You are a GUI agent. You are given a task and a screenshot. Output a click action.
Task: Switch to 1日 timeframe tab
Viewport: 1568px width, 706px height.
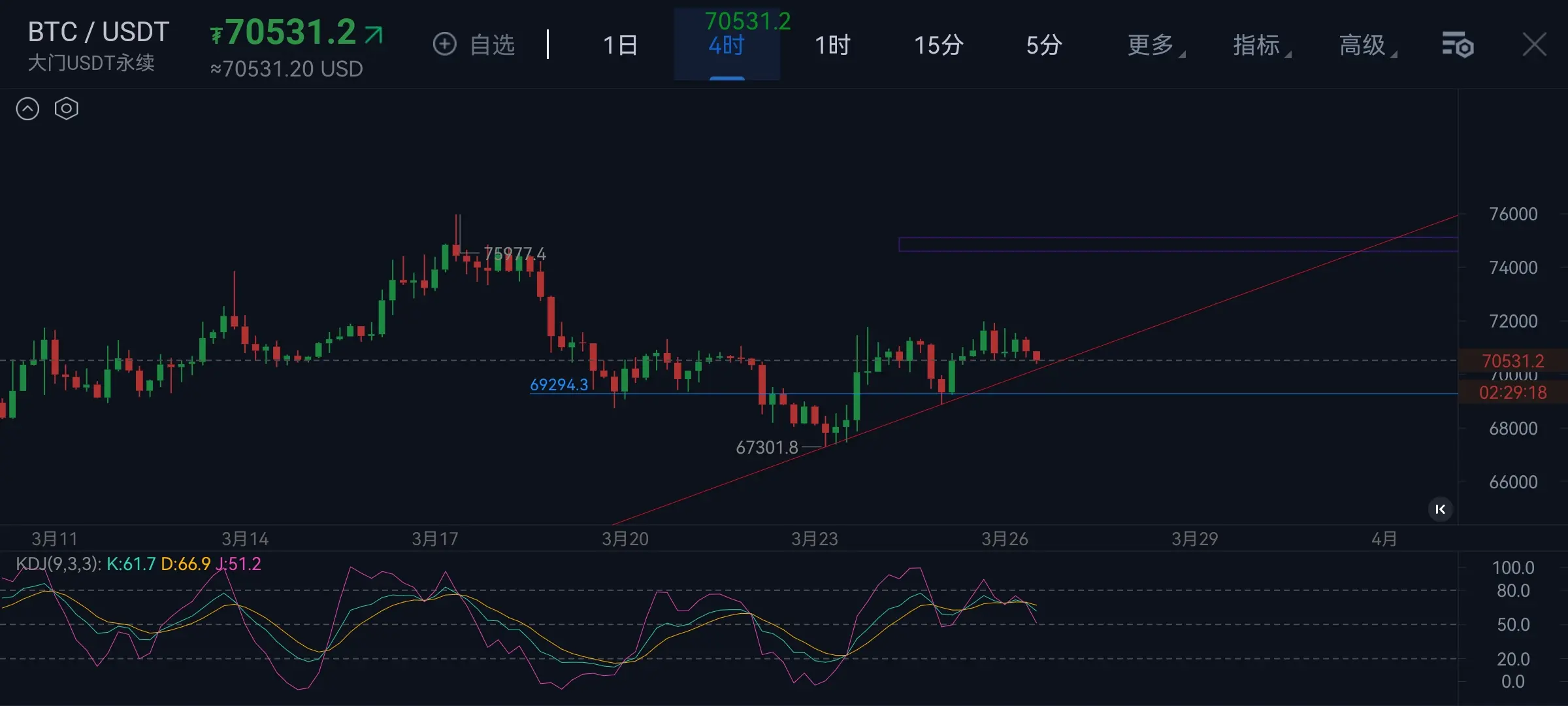click(x=620, y=45)
